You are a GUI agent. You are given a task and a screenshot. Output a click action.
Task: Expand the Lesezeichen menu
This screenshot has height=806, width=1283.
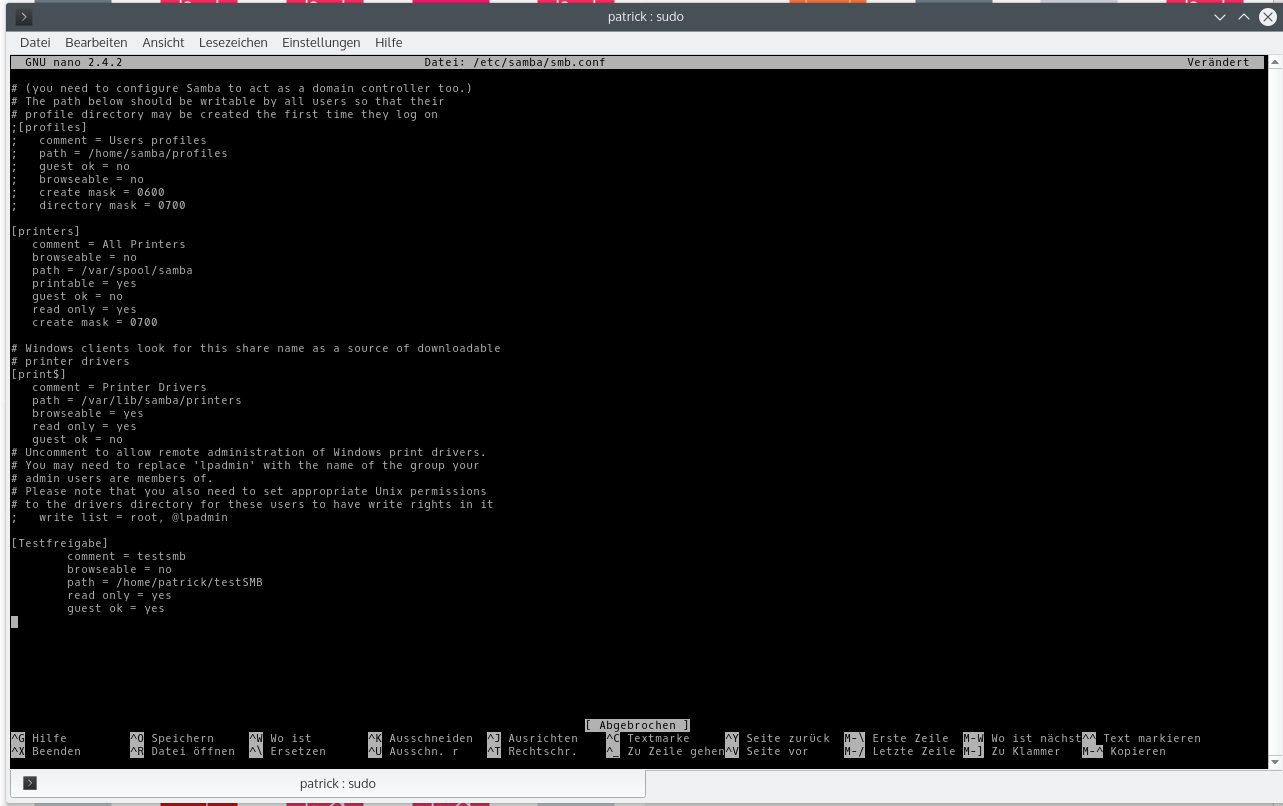pos(233,43)
